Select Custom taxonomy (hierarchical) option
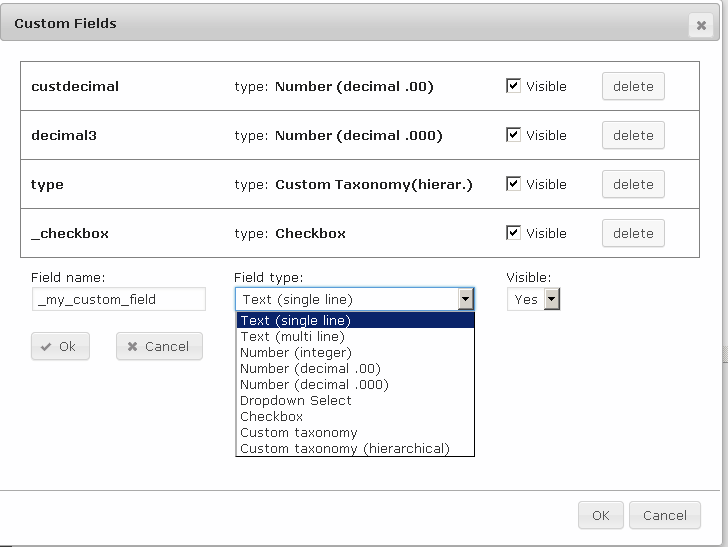The width and height of the screenshot is (728, 547). click(345, 449)
